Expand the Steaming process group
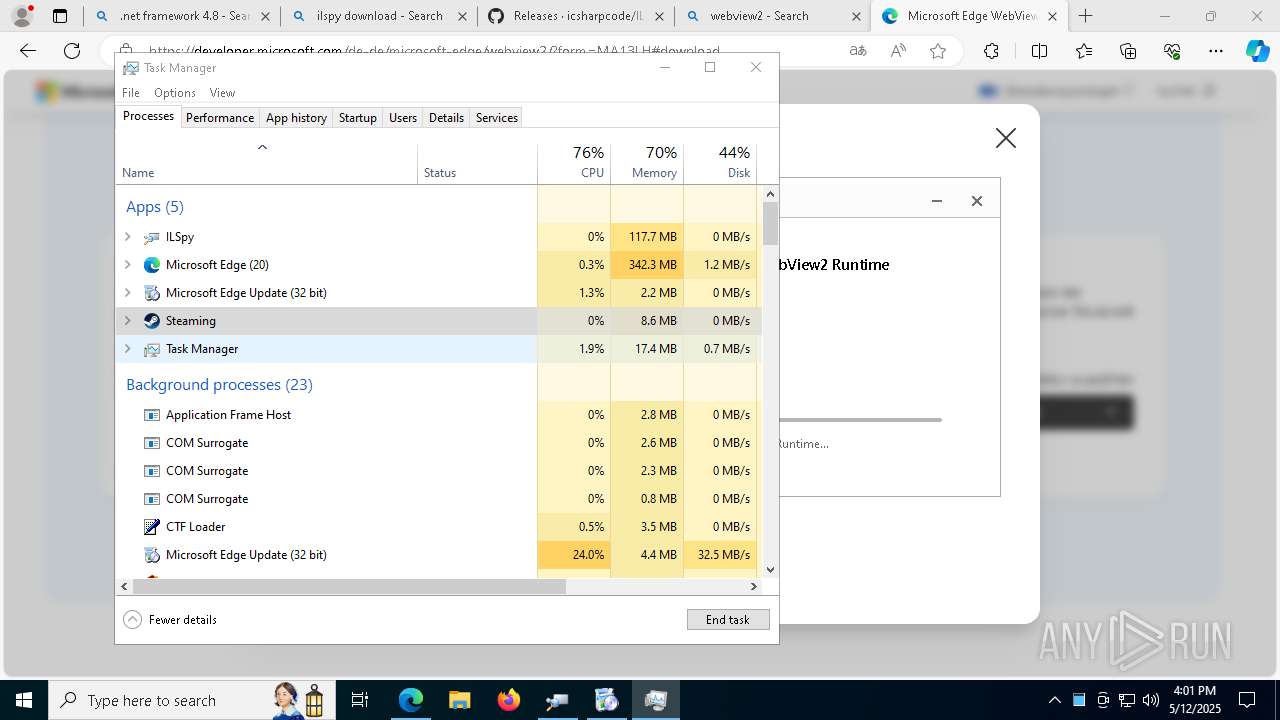 point(127,321)
